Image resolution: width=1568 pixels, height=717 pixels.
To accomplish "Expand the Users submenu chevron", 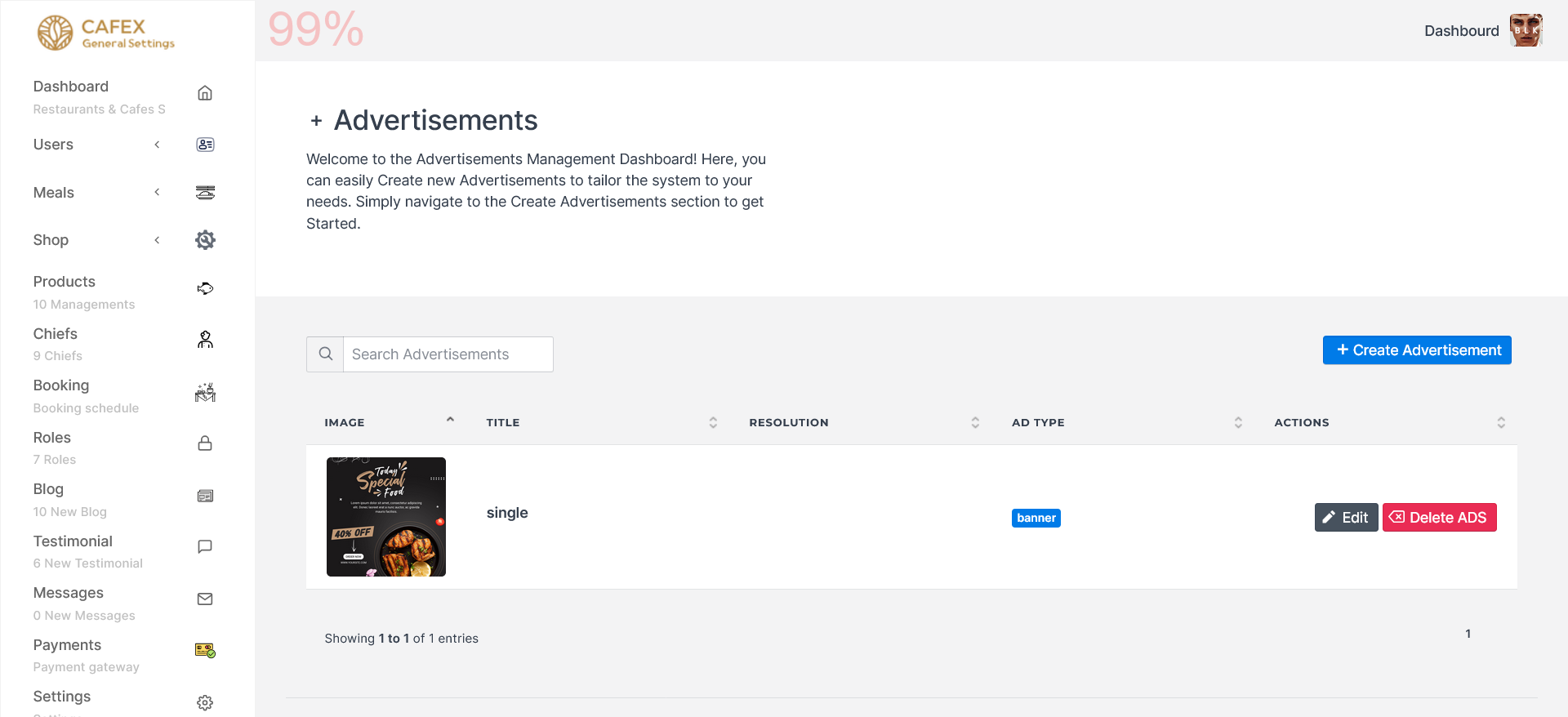I will tap(157, 145).
